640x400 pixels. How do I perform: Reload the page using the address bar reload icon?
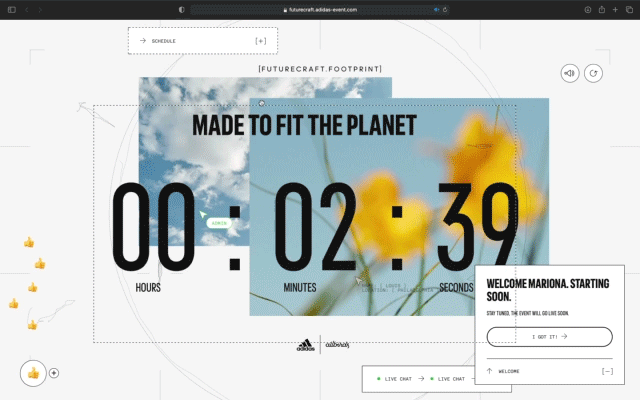tap(445, 10)
